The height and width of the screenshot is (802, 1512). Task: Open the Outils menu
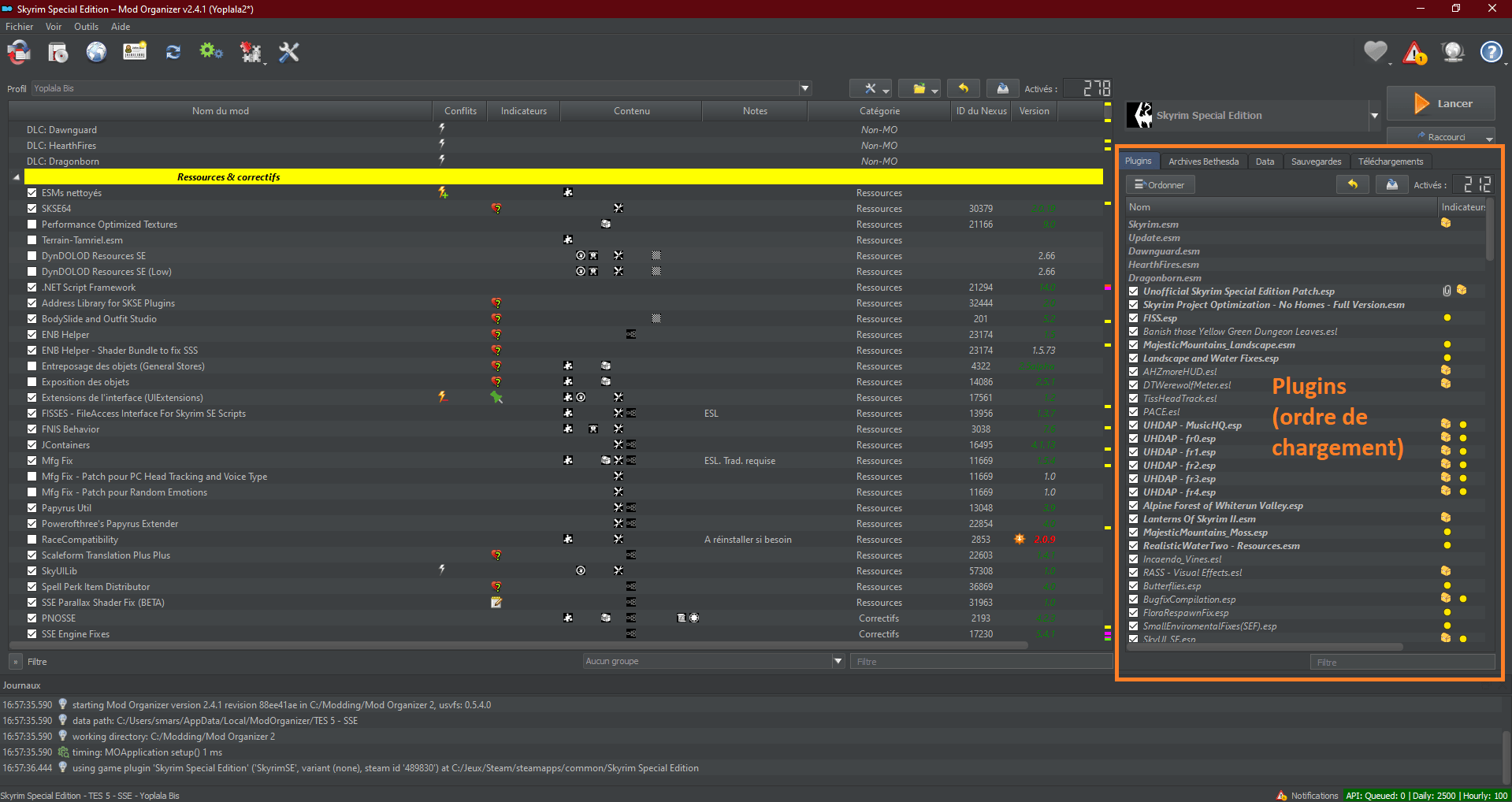point(86,27)
